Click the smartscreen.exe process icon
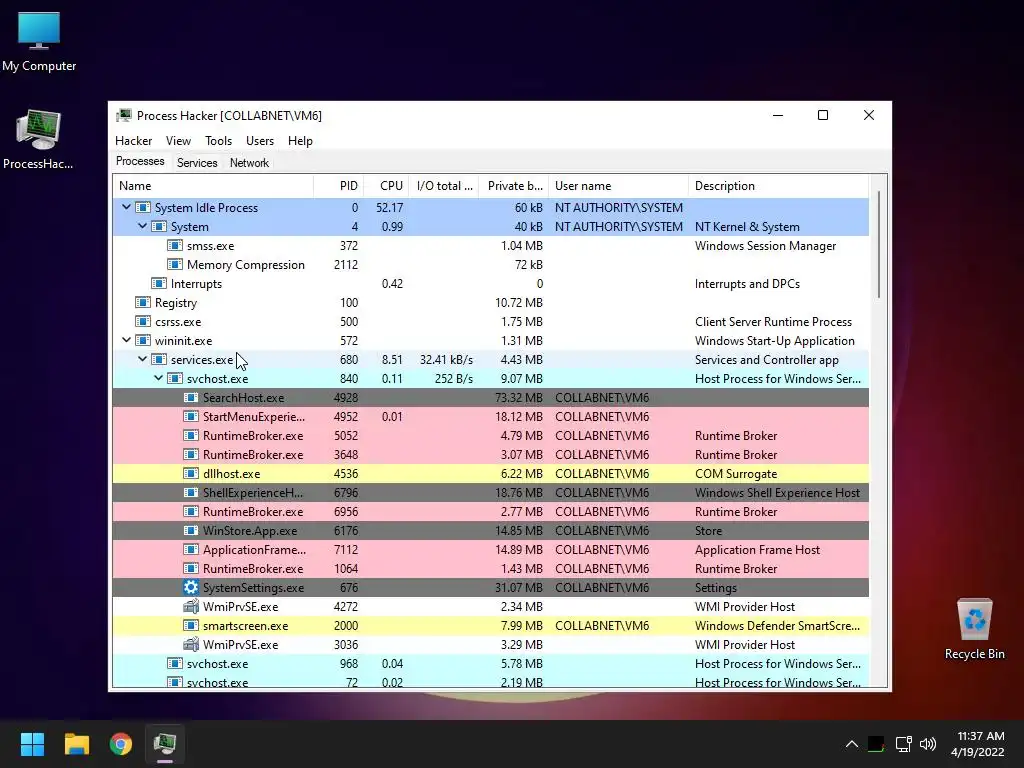 [x=191, y=625]
